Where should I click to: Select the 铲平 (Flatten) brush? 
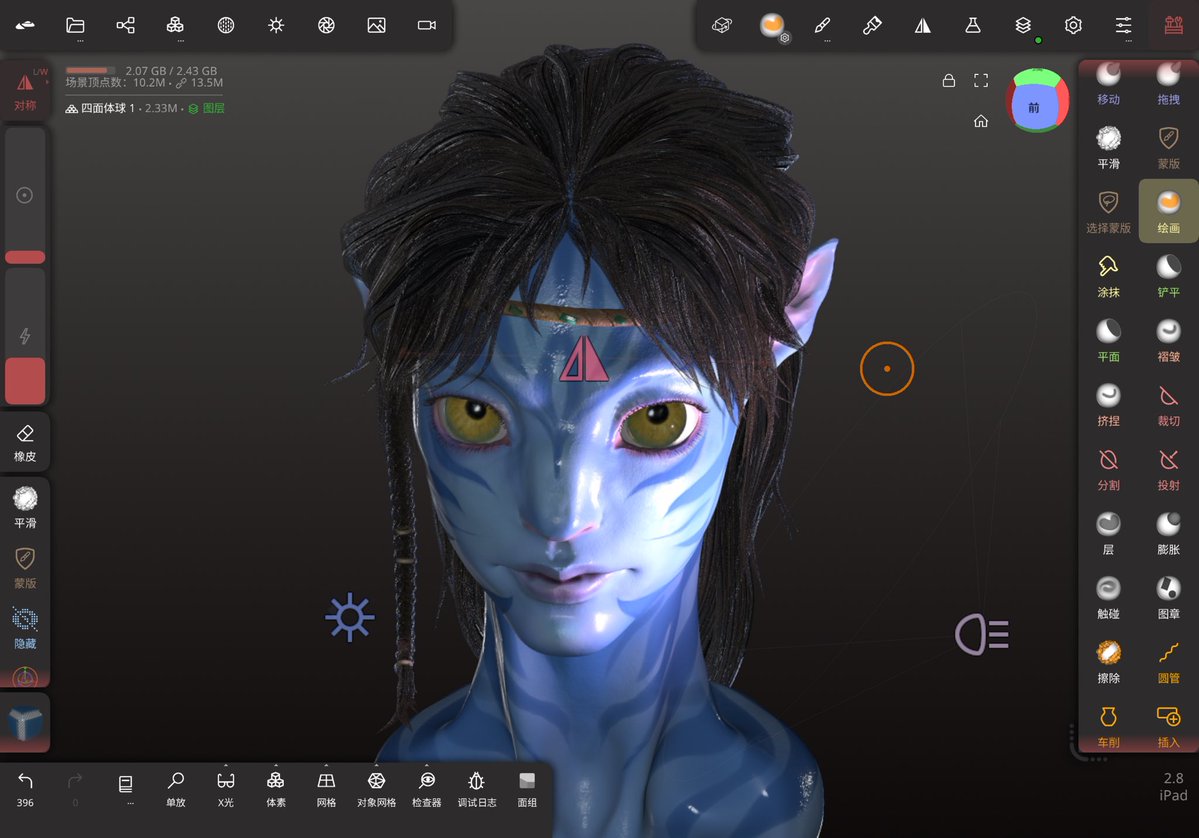1168,276
